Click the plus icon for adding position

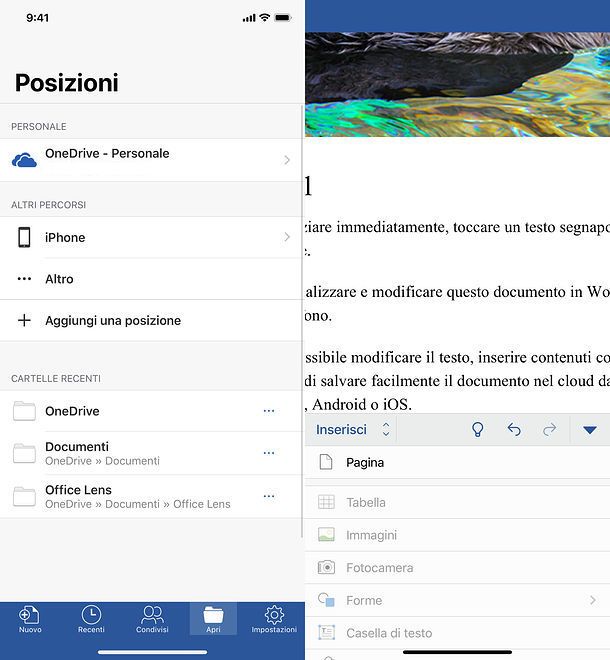click(24, 320)
